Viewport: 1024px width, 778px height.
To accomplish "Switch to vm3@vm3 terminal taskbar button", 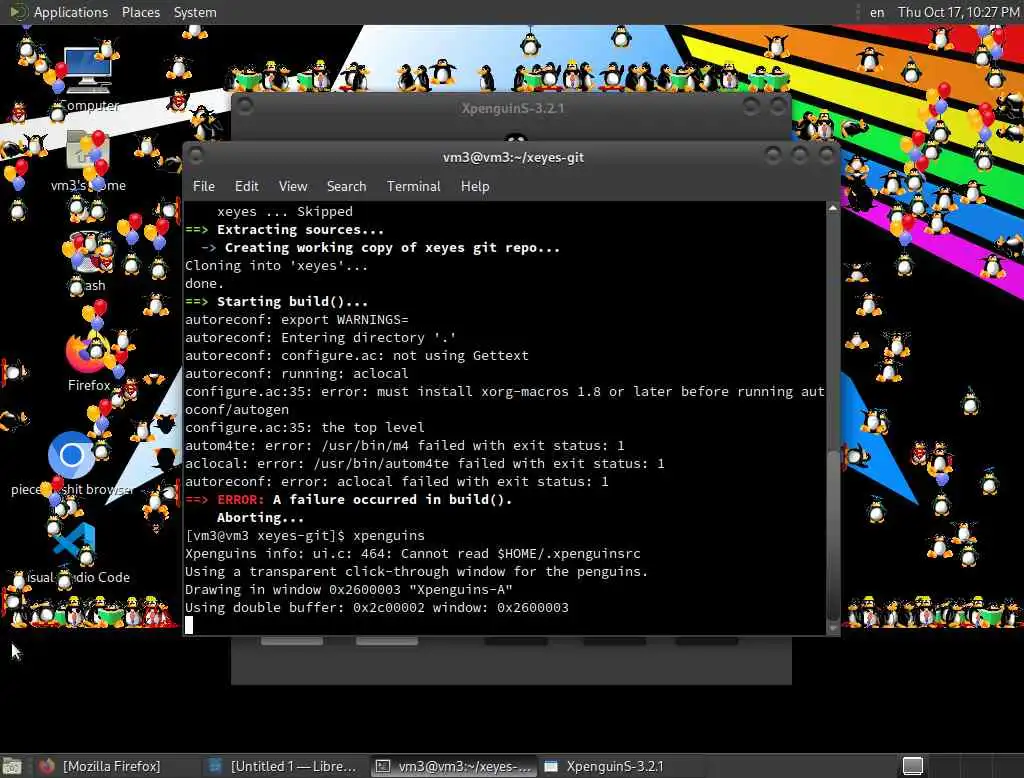I will tap(455, 766).
